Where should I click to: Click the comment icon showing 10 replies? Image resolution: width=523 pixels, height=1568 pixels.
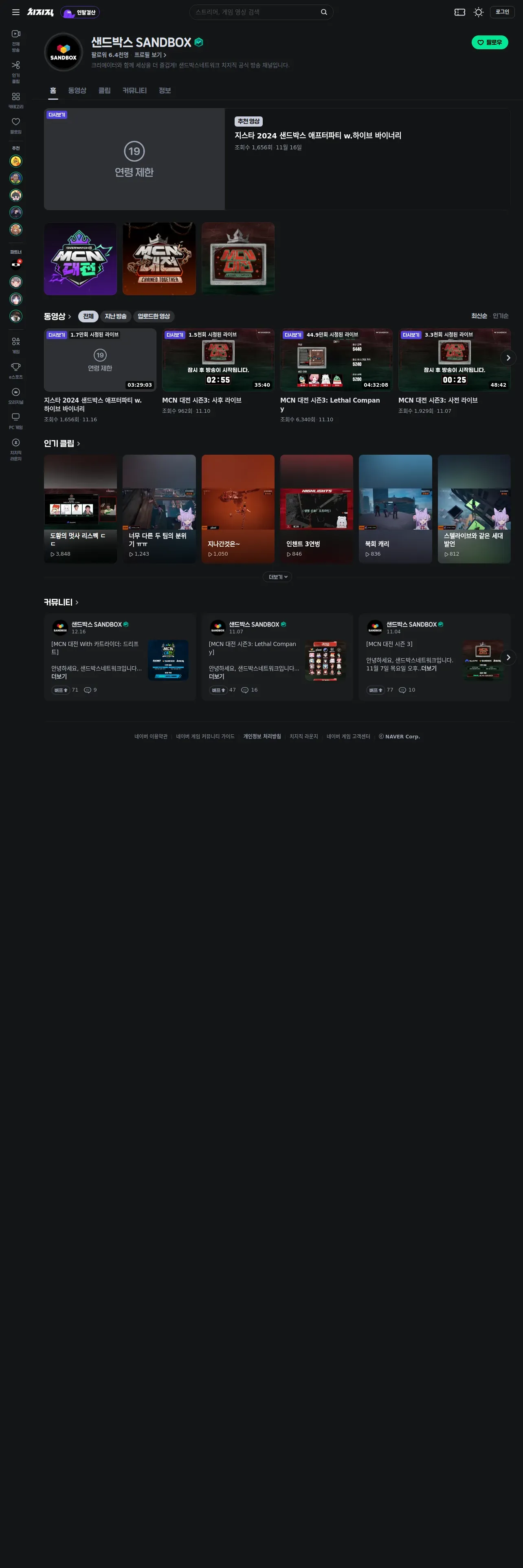pyautogui.click(x=402, y=690)
